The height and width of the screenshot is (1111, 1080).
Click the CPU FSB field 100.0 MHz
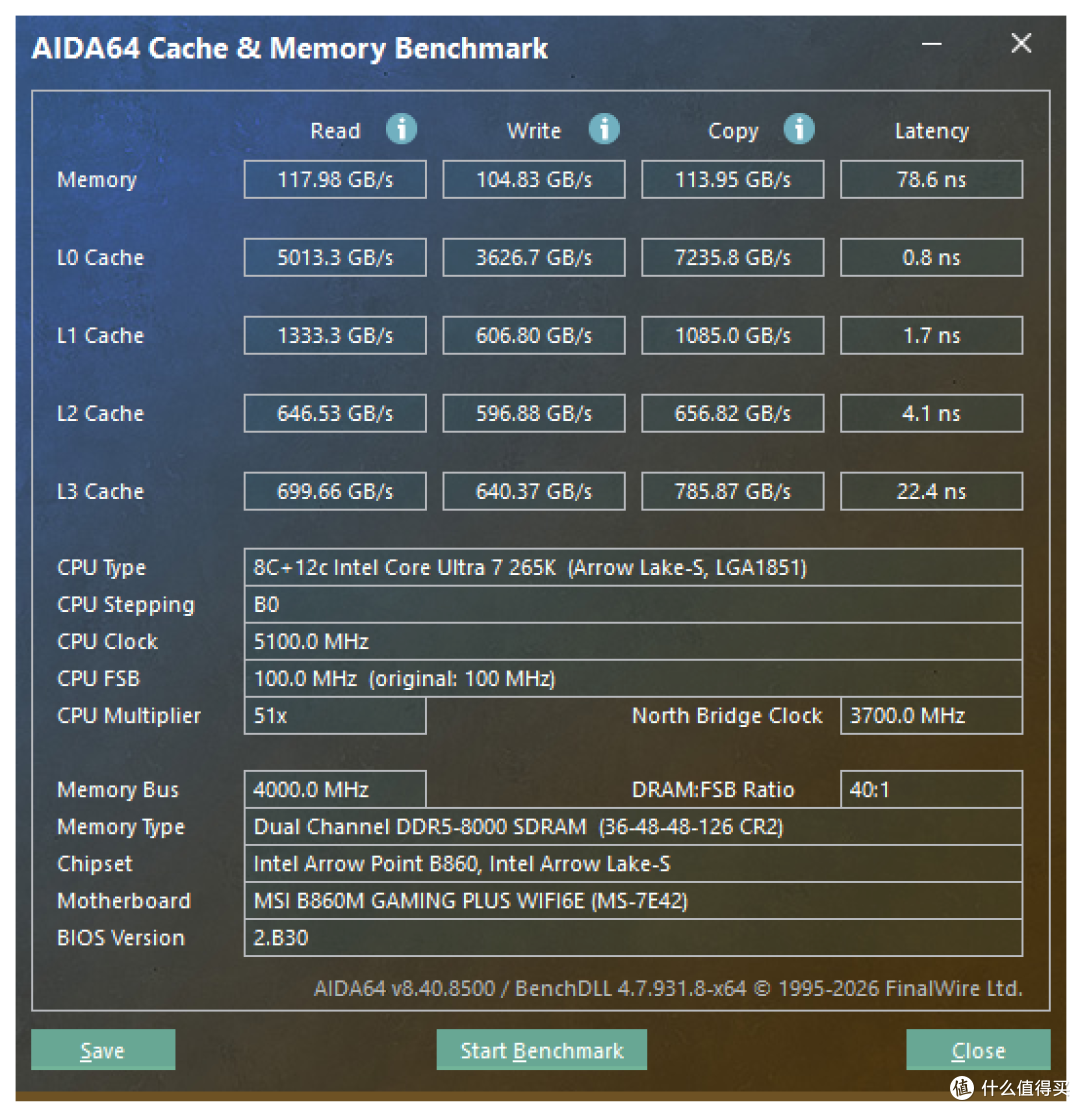[x=633, y=678]
